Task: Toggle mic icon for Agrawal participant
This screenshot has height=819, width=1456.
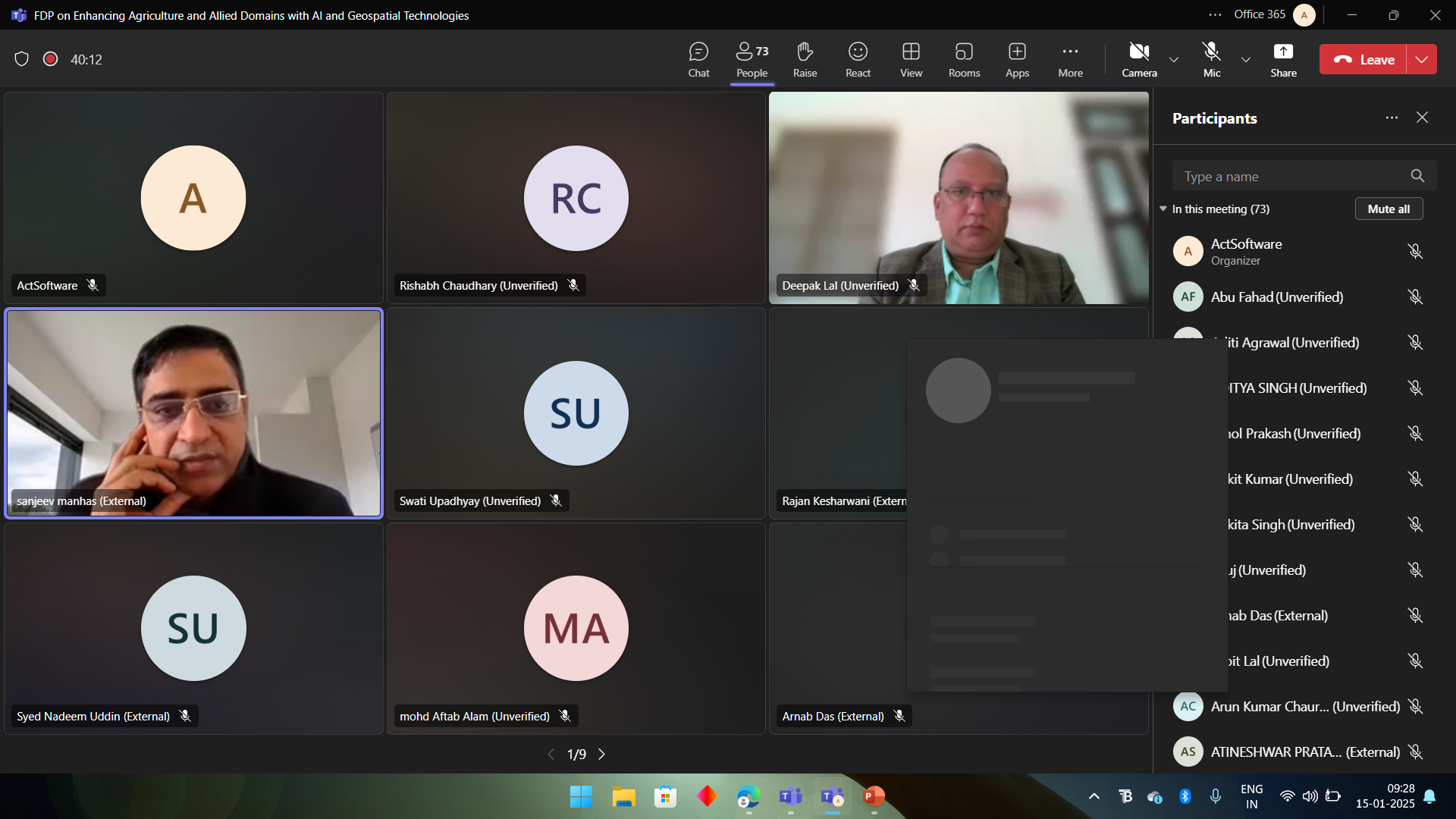Action: tap(1415, 342)
